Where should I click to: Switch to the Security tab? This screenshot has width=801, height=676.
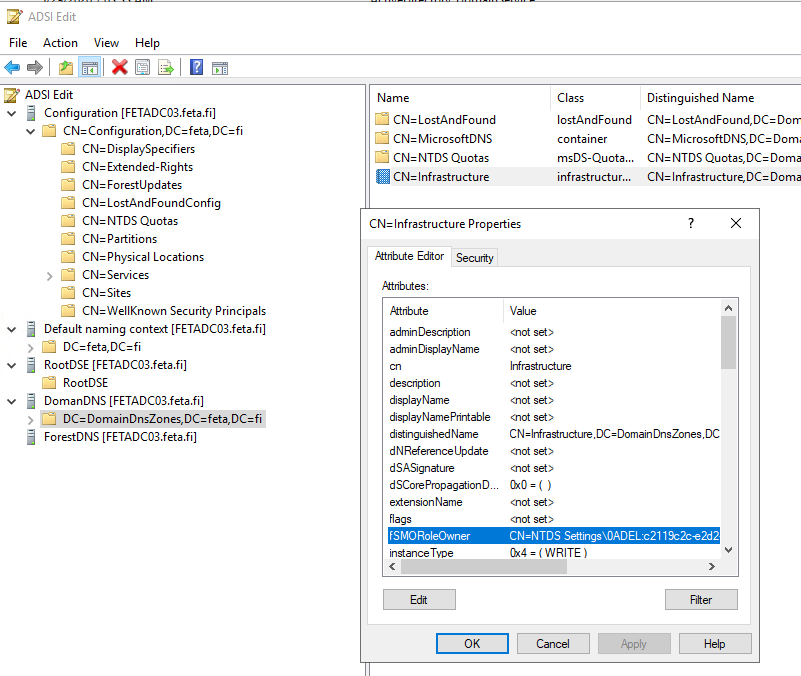pos(474,257)
